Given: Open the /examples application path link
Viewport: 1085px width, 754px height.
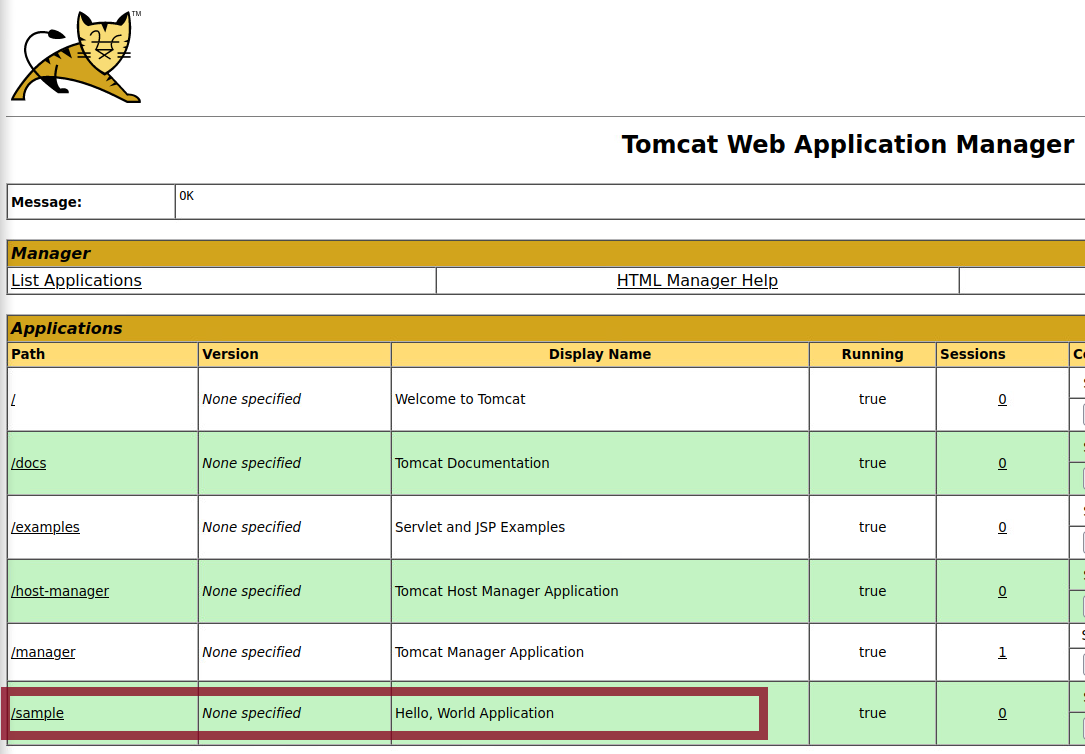Looking at the screenshot, I should coord(45,527).
